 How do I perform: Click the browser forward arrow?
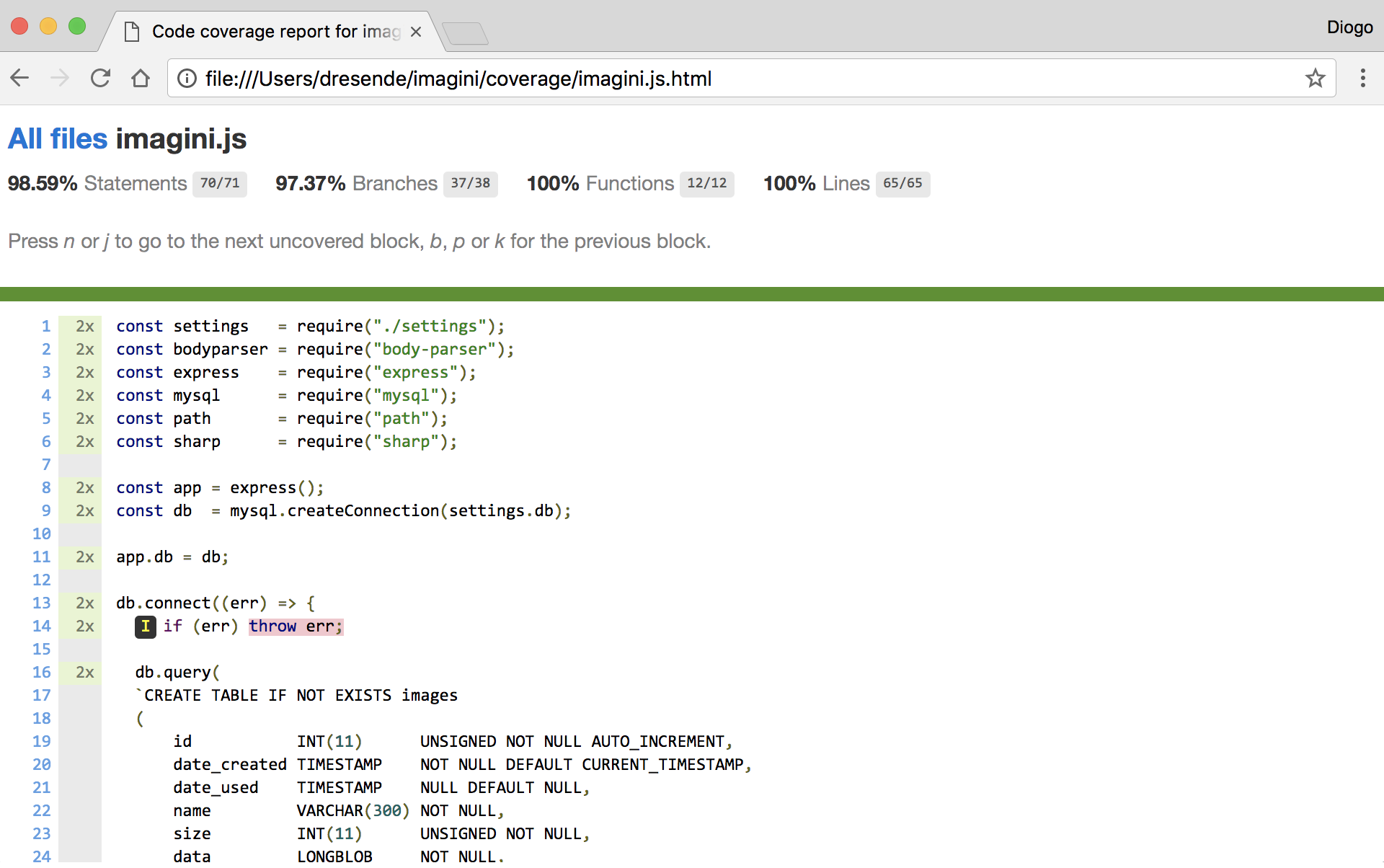coord(60,78)
